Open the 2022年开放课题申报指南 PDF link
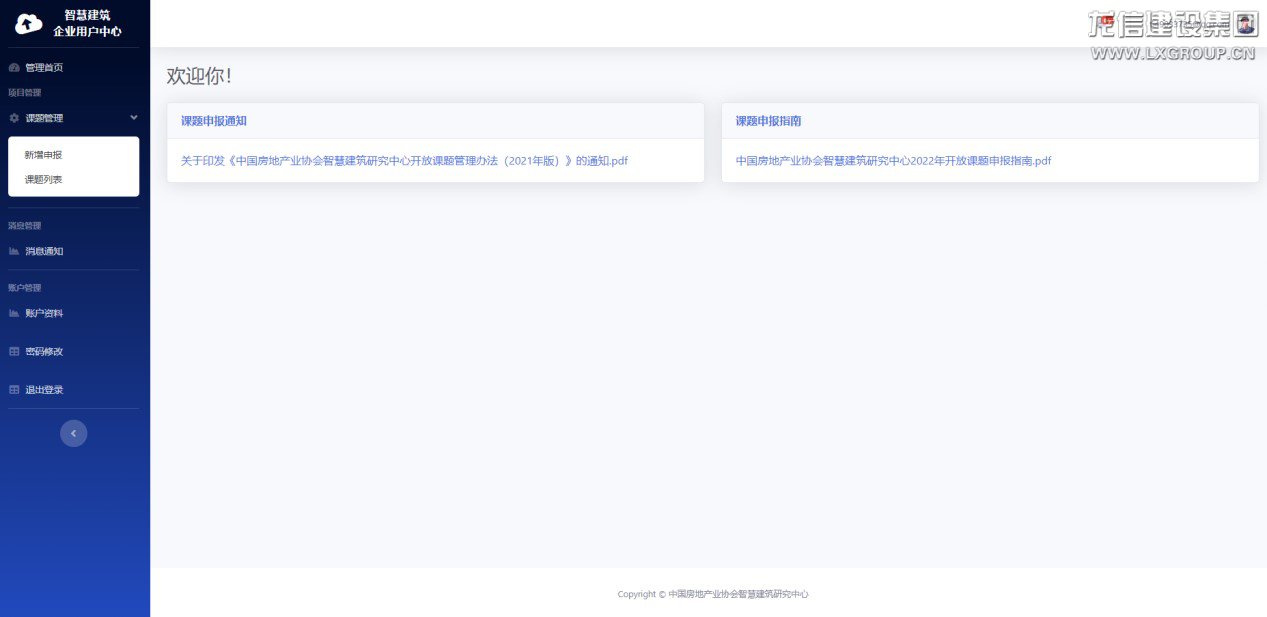Screen dimensions: 1267x617 pos(893,161)
